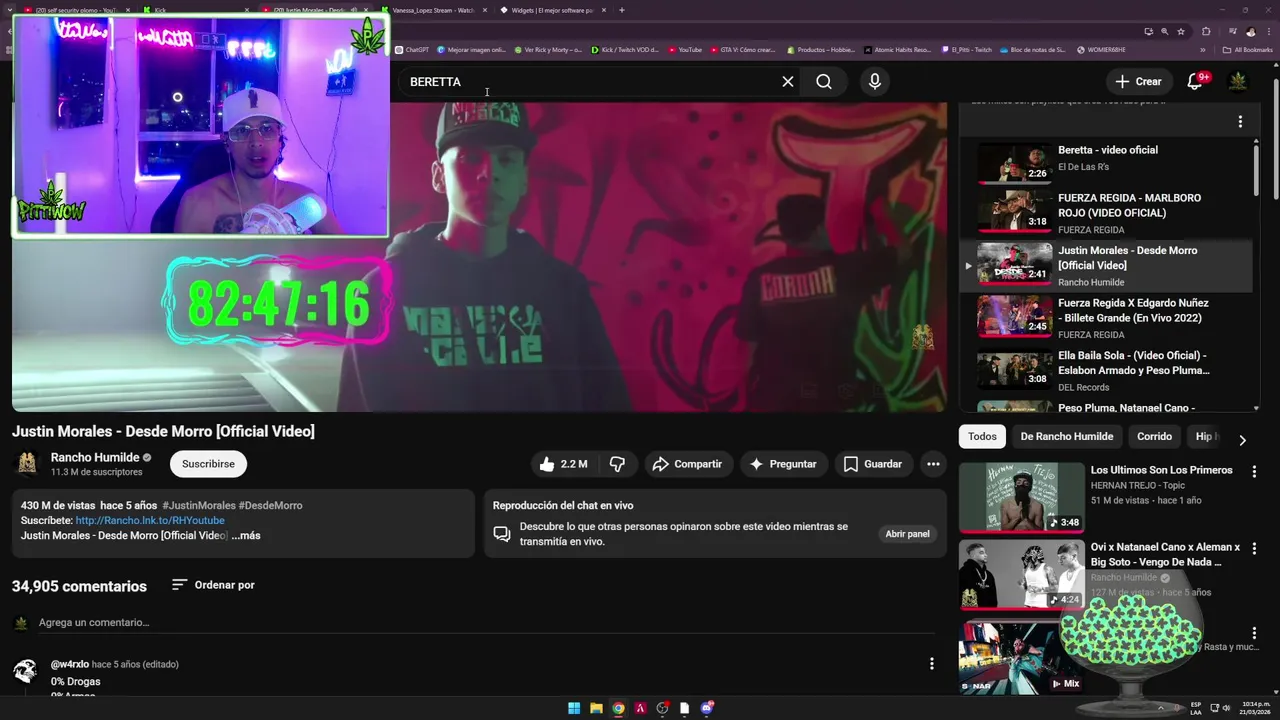The height and width of the screenshot is (720, 1280).
Task: Open options menu for @w4rxlo comment
Action: [x=932, y=664]
